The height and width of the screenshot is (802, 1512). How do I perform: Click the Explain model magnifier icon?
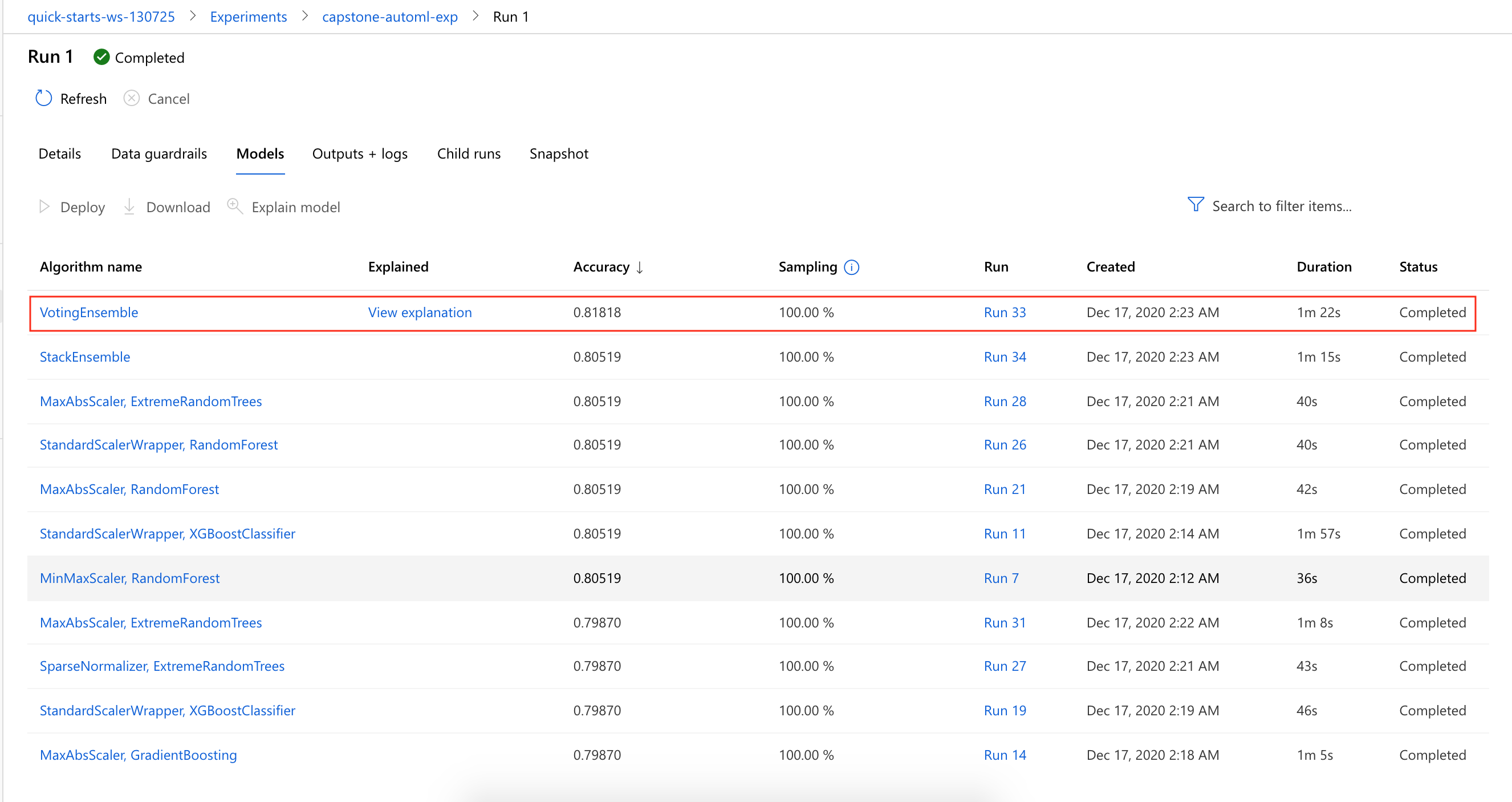235,206
